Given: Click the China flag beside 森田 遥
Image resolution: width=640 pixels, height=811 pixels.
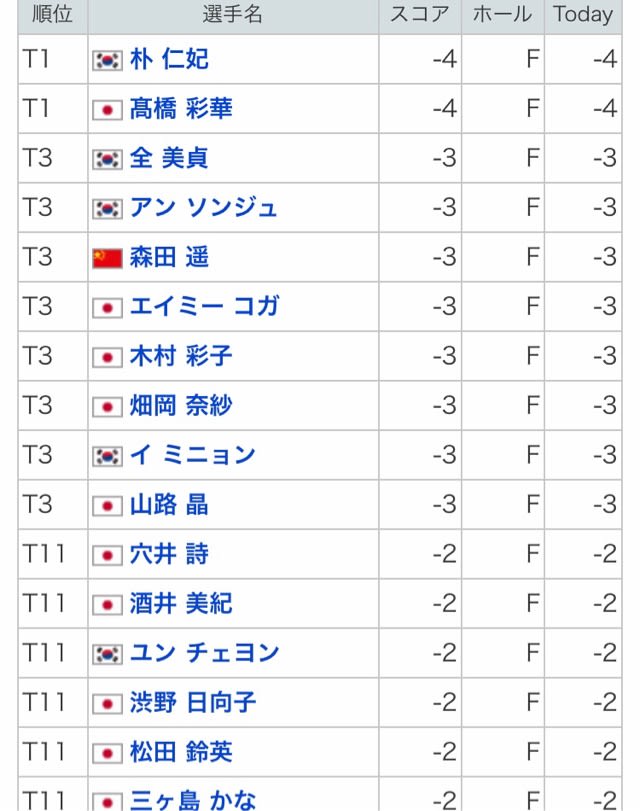Looking at the screenshot, I should tap(108, 258).
